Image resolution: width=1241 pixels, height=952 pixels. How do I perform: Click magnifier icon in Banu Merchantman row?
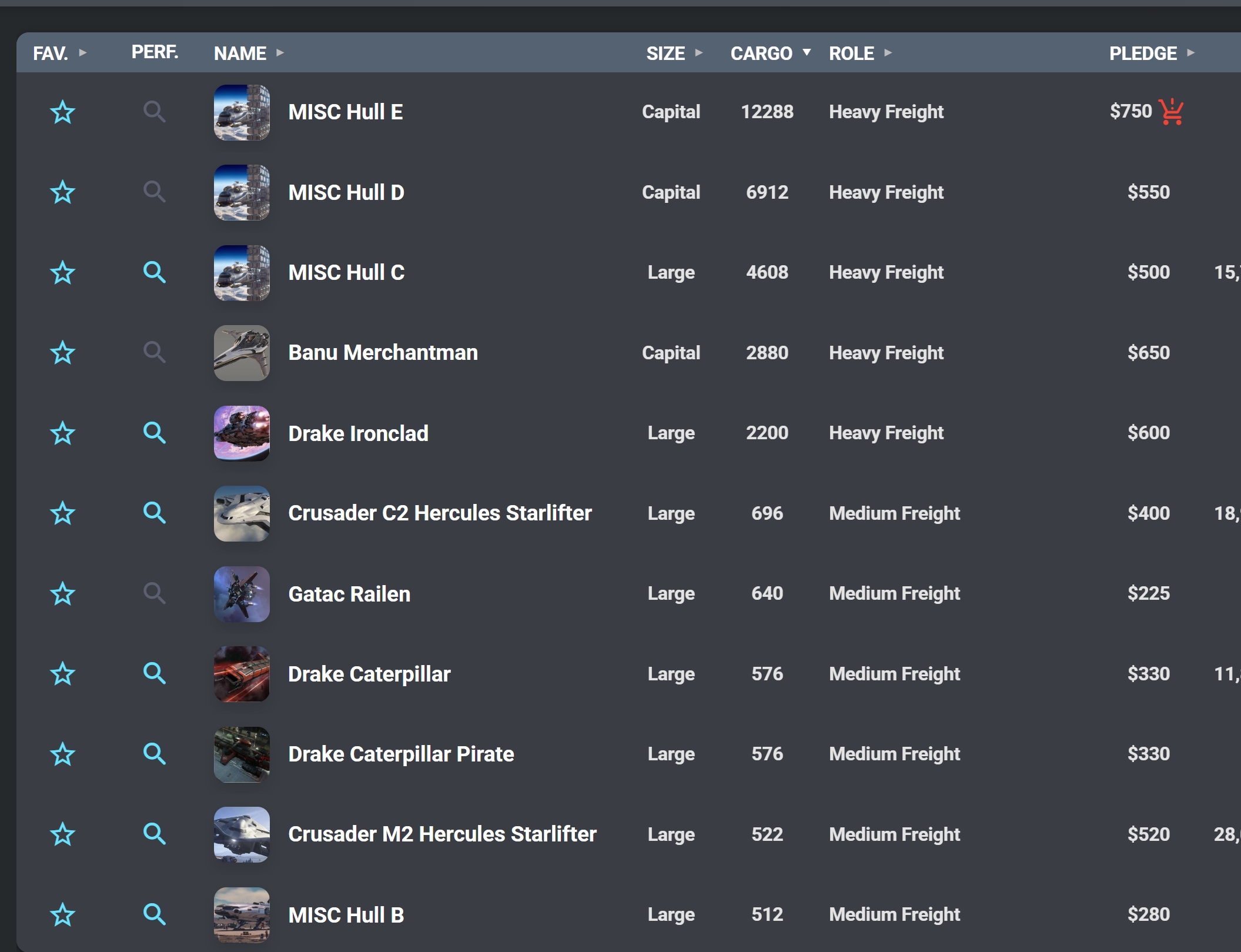[155, 352]
